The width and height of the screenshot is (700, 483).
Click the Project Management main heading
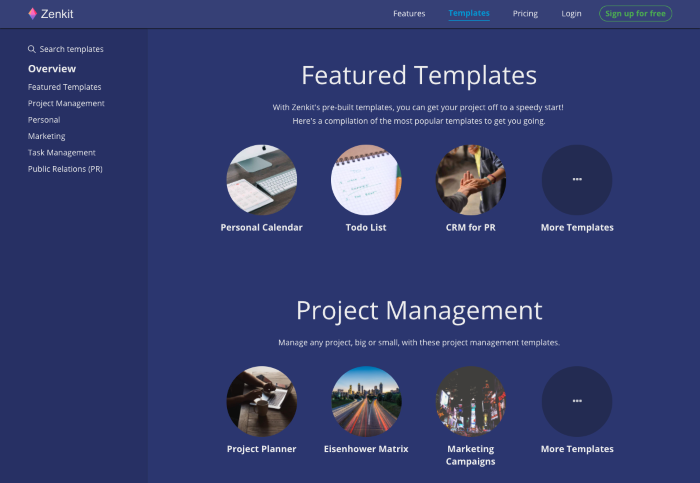pyautogui.click(x=419, y=311)
